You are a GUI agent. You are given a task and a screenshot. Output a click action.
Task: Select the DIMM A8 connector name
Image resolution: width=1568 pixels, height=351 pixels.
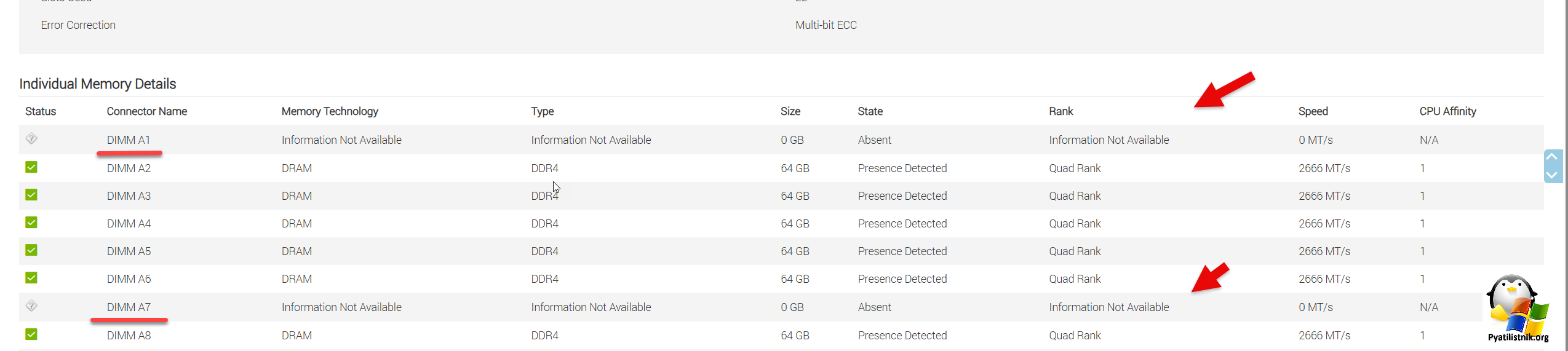coord(129,336)
